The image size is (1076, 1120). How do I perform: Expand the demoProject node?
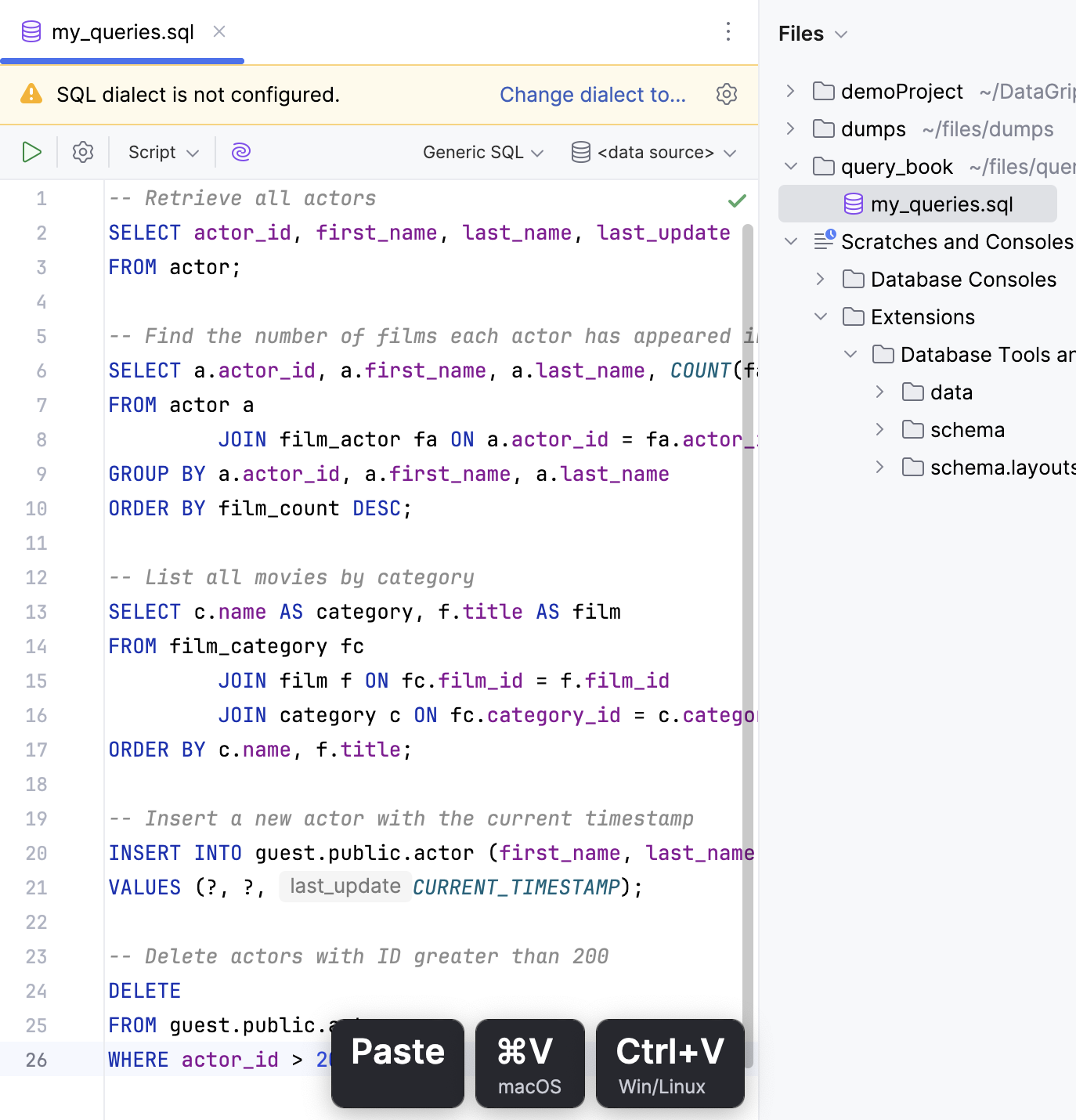coord(791,91)
